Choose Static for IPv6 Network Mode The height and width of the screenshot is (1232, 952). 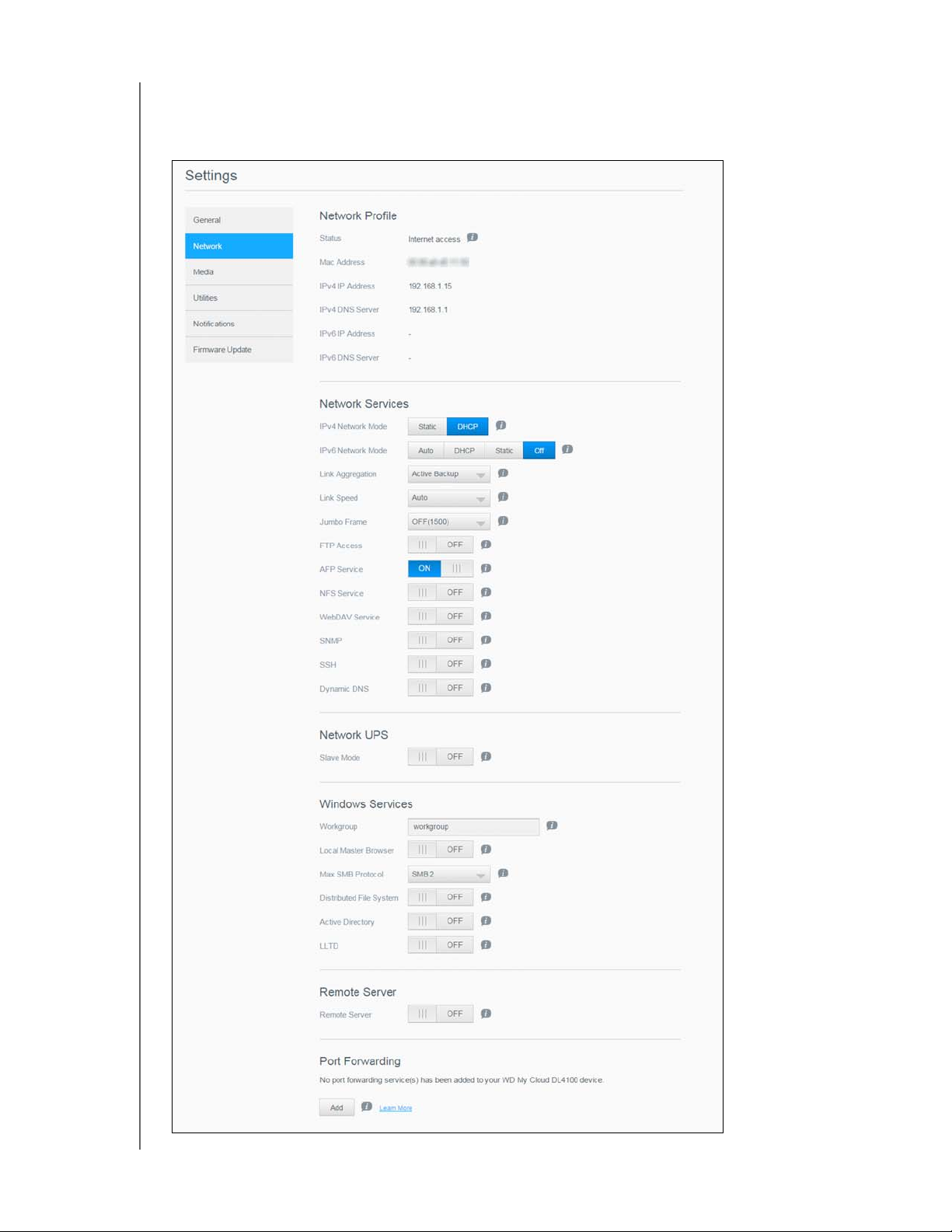click(504, 451)
